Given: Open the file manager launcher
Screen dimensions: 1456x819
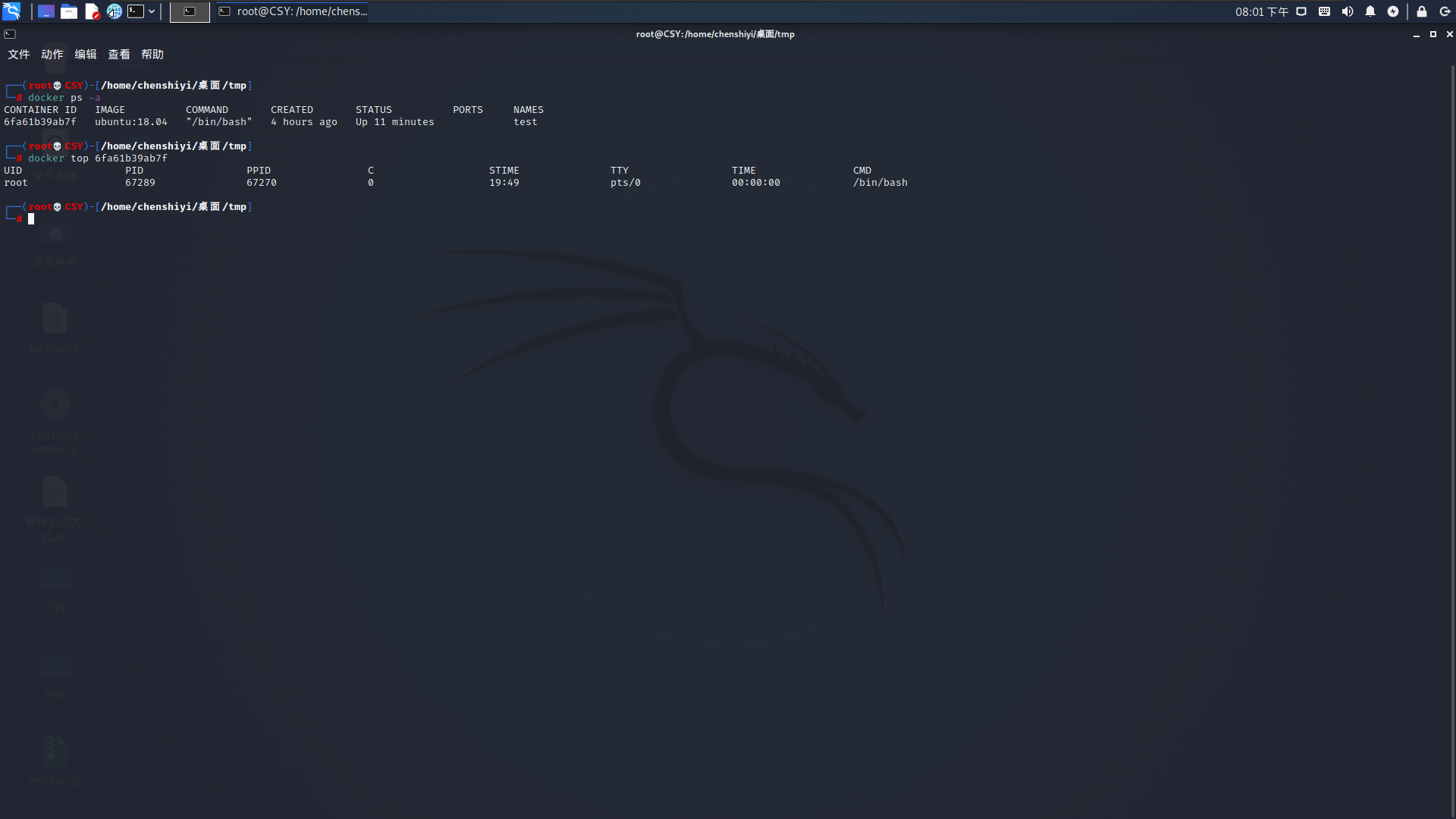Looking at the screenshot, I should [x=69, y=11].
